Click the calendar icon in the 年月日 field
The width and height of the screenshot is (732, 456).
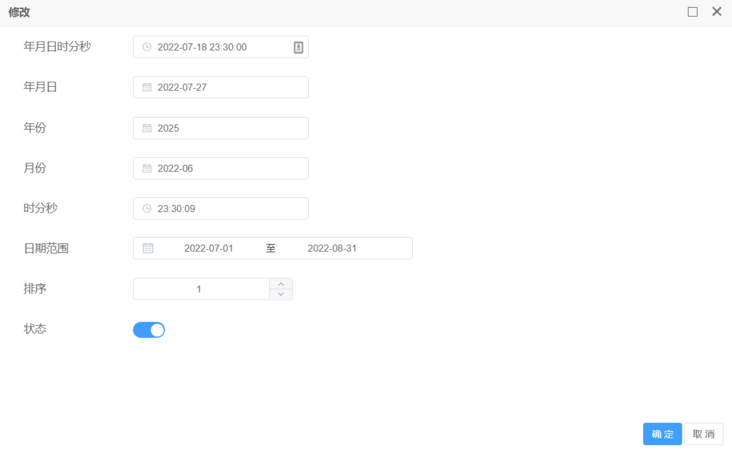147,87
